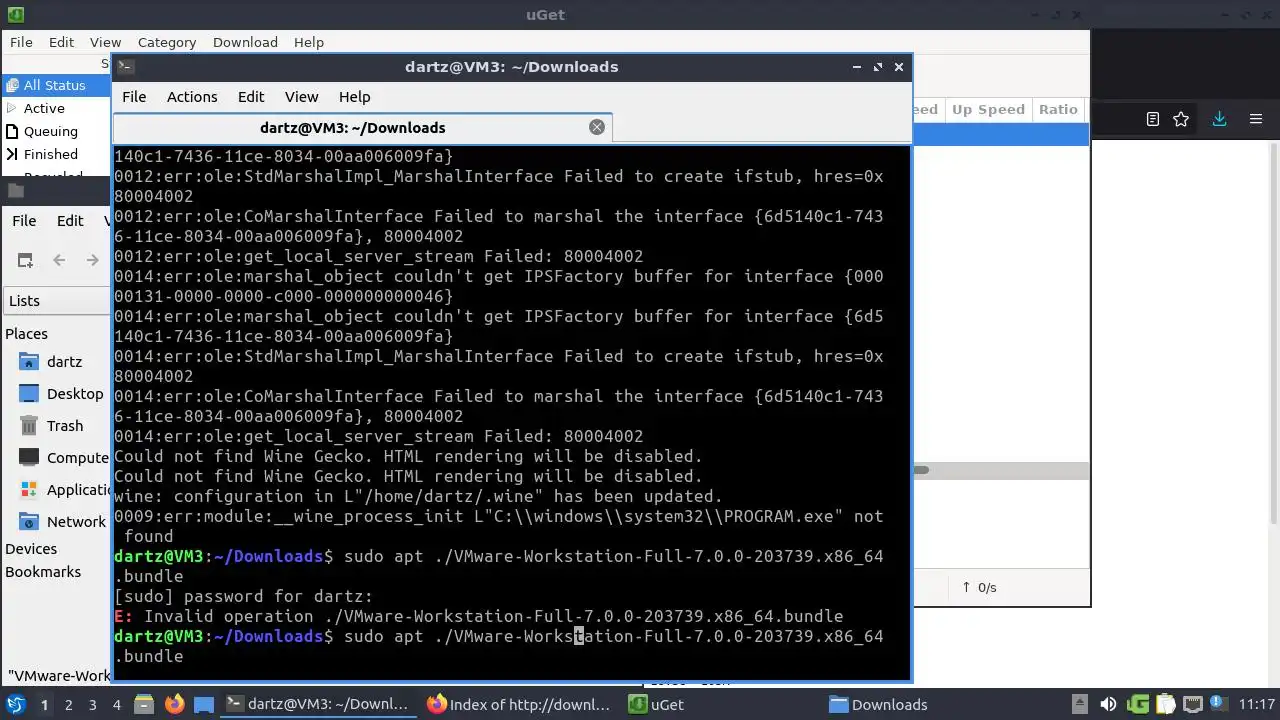1280x720 pixels.
Task: Close the dartz@VM3 terminal tab
Action: click(x=597, y=127)
